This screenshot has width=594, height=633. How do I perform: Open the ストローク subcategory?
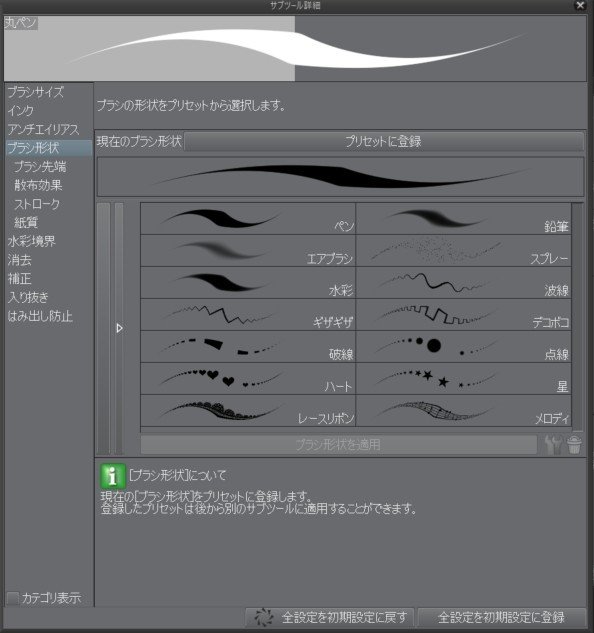(49, 204)
